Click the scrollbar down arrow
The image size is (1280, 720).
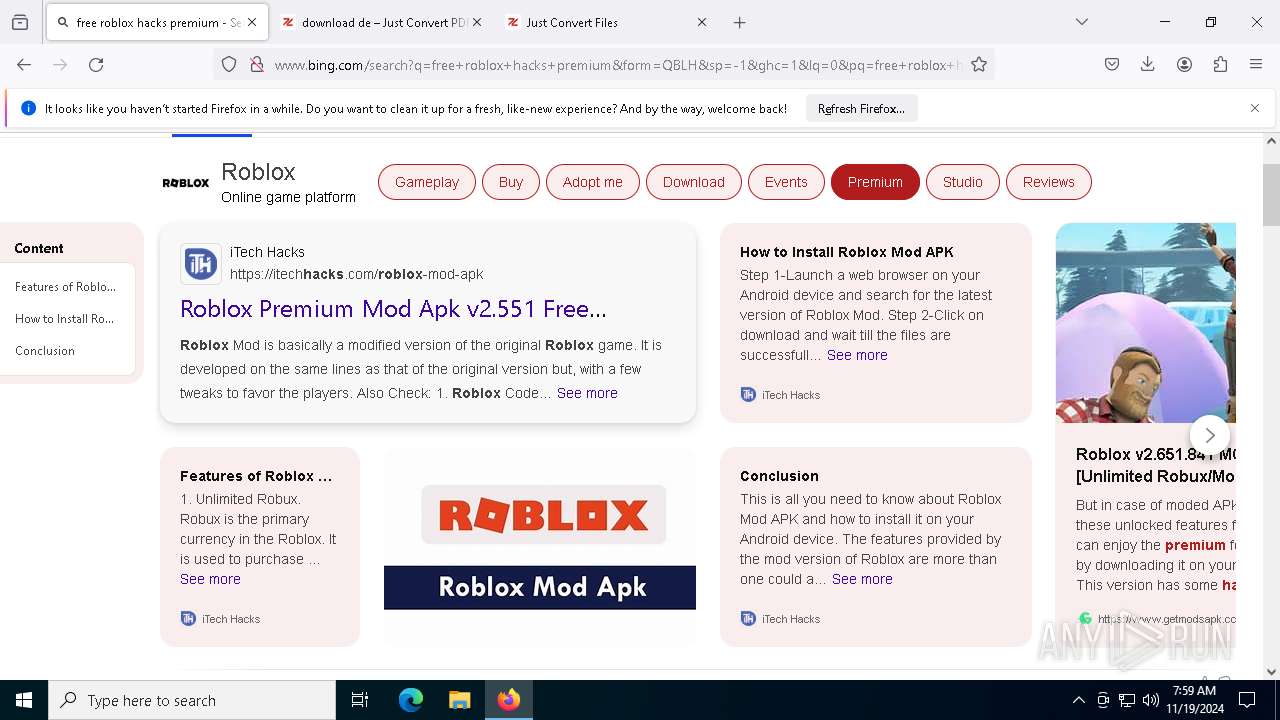[x=1271, y=672]
